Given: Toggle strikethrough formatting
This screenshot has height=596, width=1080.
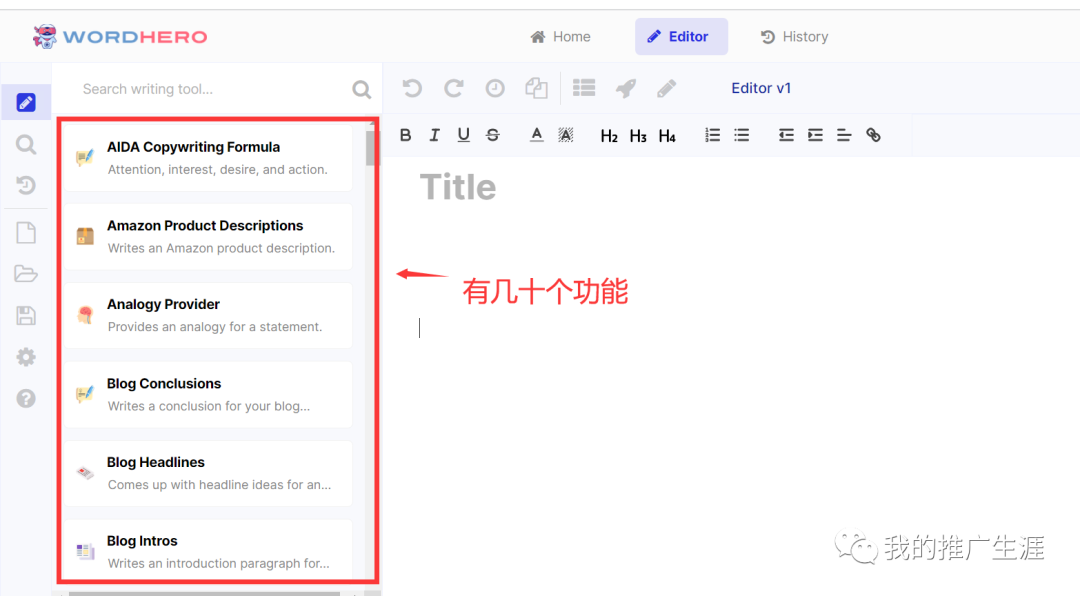Looking at the screenshot, I should 492,135.
